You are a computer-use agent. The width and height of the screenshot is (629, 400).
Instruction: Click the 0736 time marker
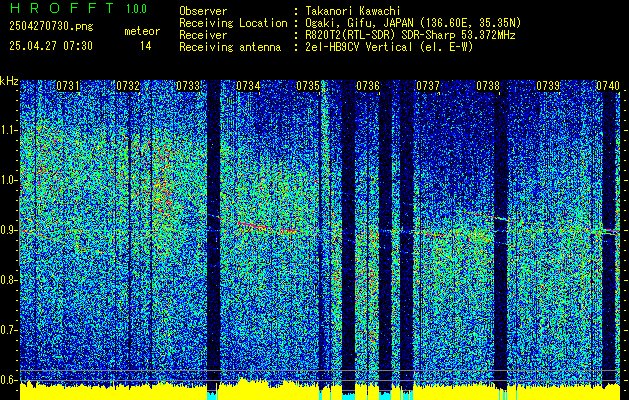point(368,86)
